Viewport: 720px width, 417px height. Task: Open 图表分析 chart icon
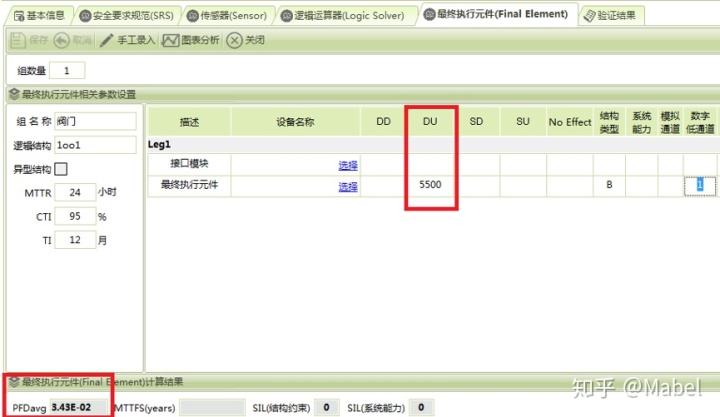coord(170,40)
